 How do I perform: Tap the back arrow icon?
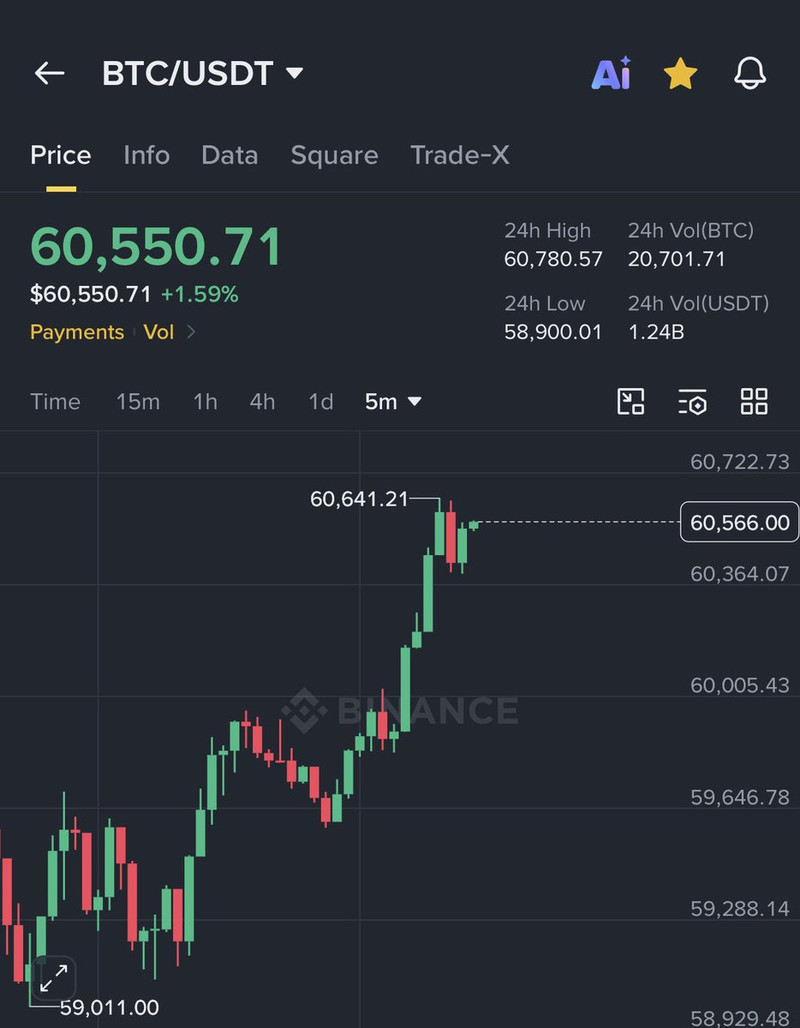[x=49, y=73]
